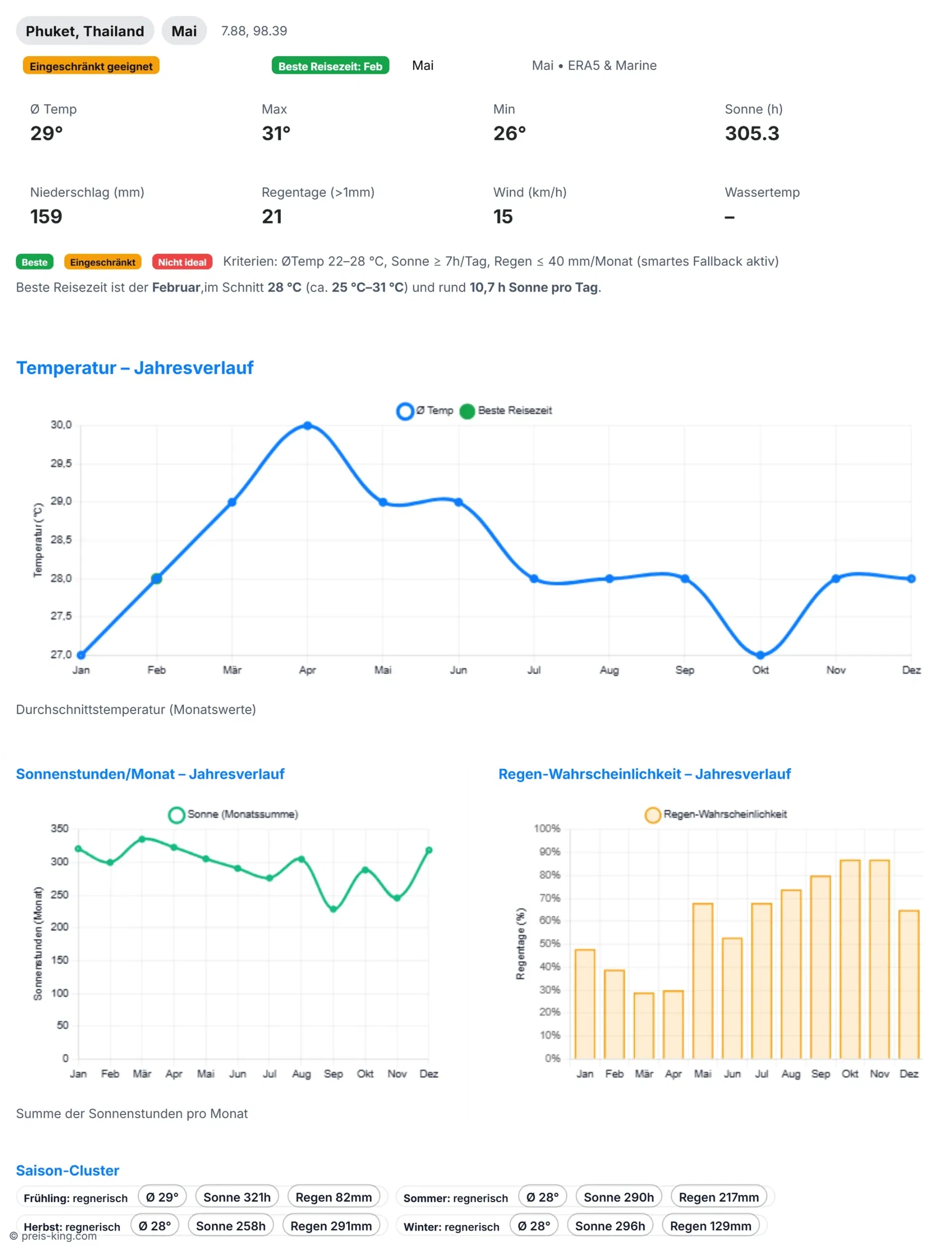Toggle Regen-Wahrscheinlichkeit legend marker

tap(652, 814)
